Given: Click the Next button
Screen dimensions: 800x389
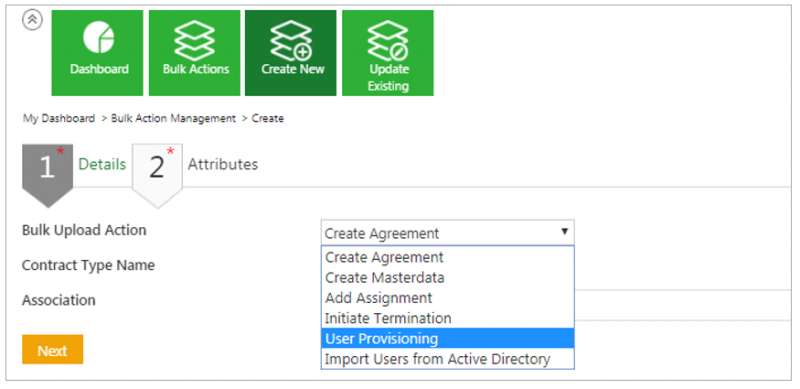Looking at the screenshot, I should tap(53, 350).
